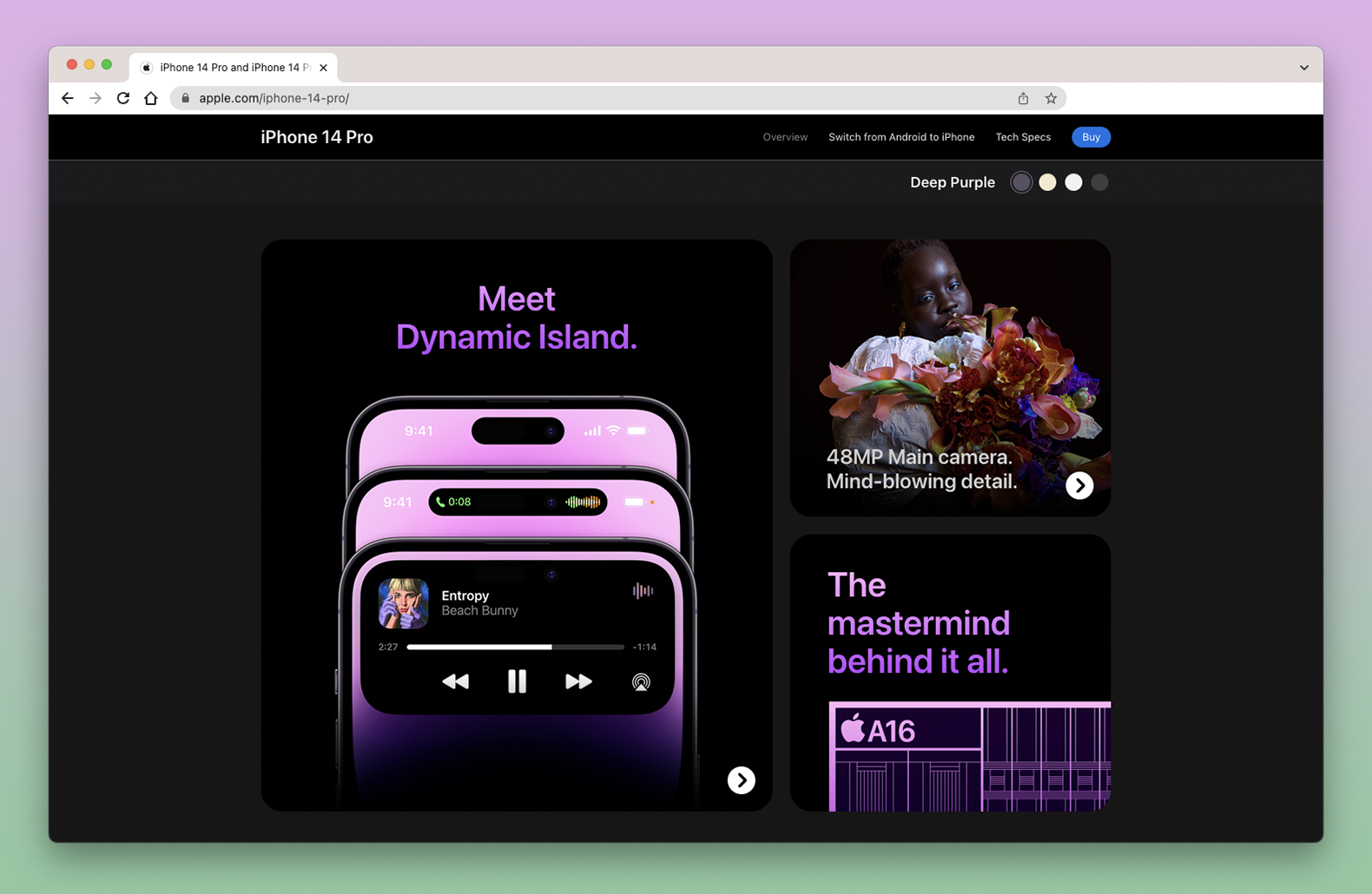Open the Tech Specs page
This screenshot has height=894, width=1372.
tap(1023, 137)
